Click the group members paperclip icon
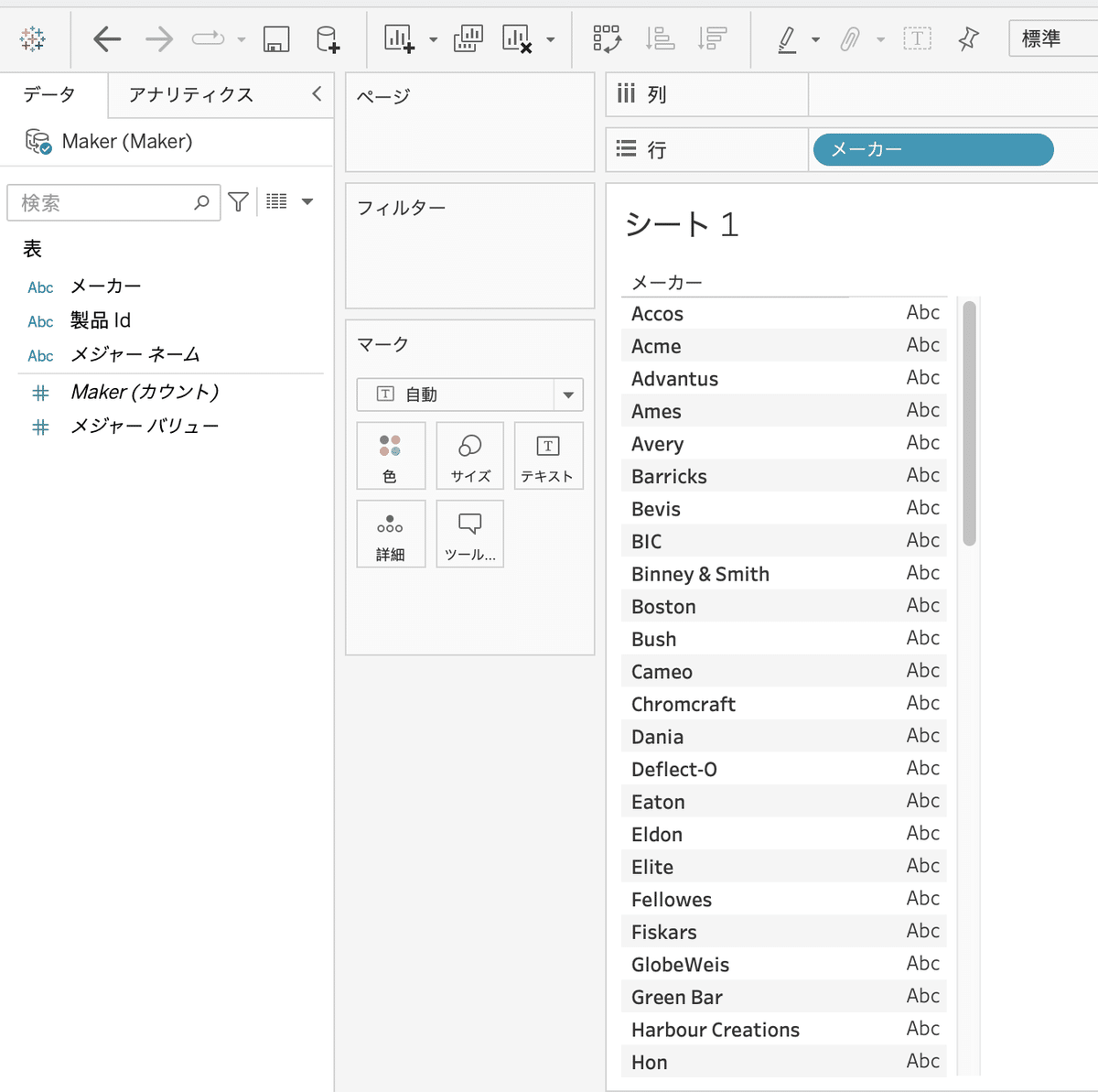The height and width of the screenshot is (1092, 1098). click(x=851, y=38)
